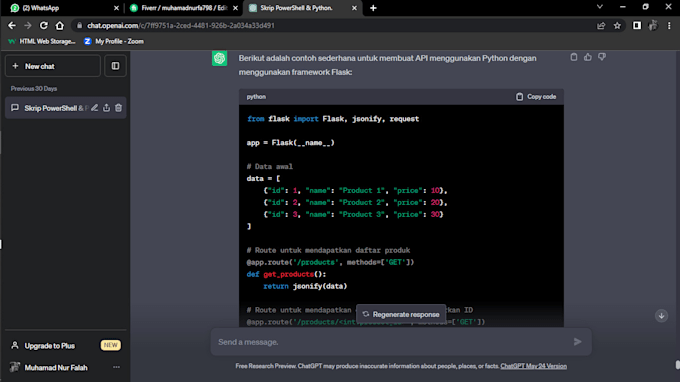Share this page from the address bar
The width and height of the screenshot is (680, 382).
click(601, 26)
